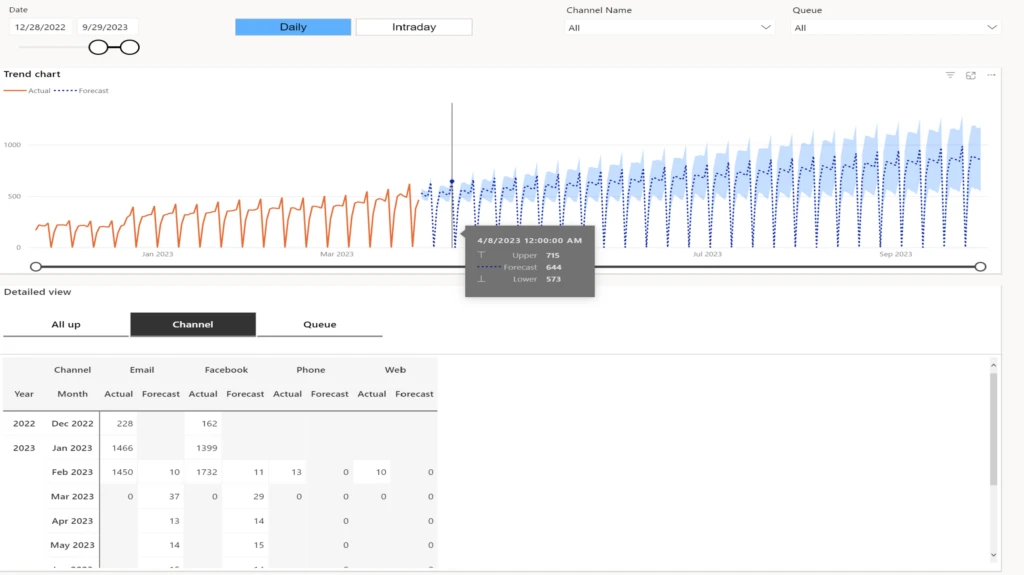Open more options ellipsis on Trend chart
This screenshot has width=1024, height=575.
[x=991, y=75]
